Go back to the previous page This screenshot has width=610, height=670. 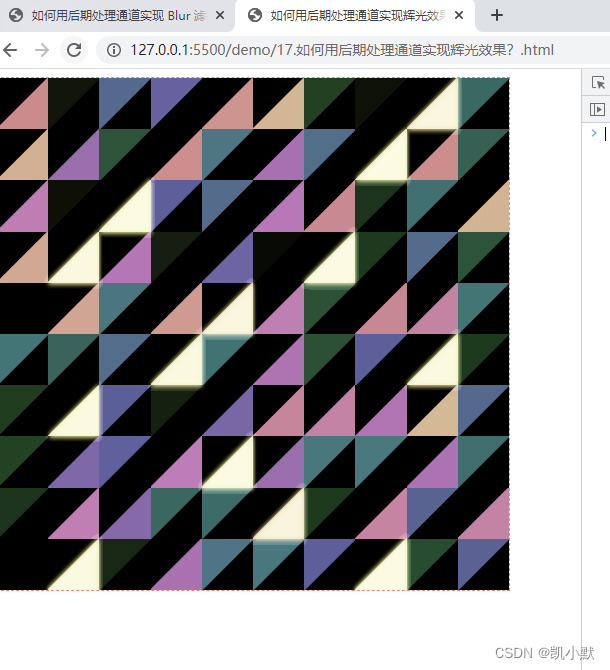point(10,50)
